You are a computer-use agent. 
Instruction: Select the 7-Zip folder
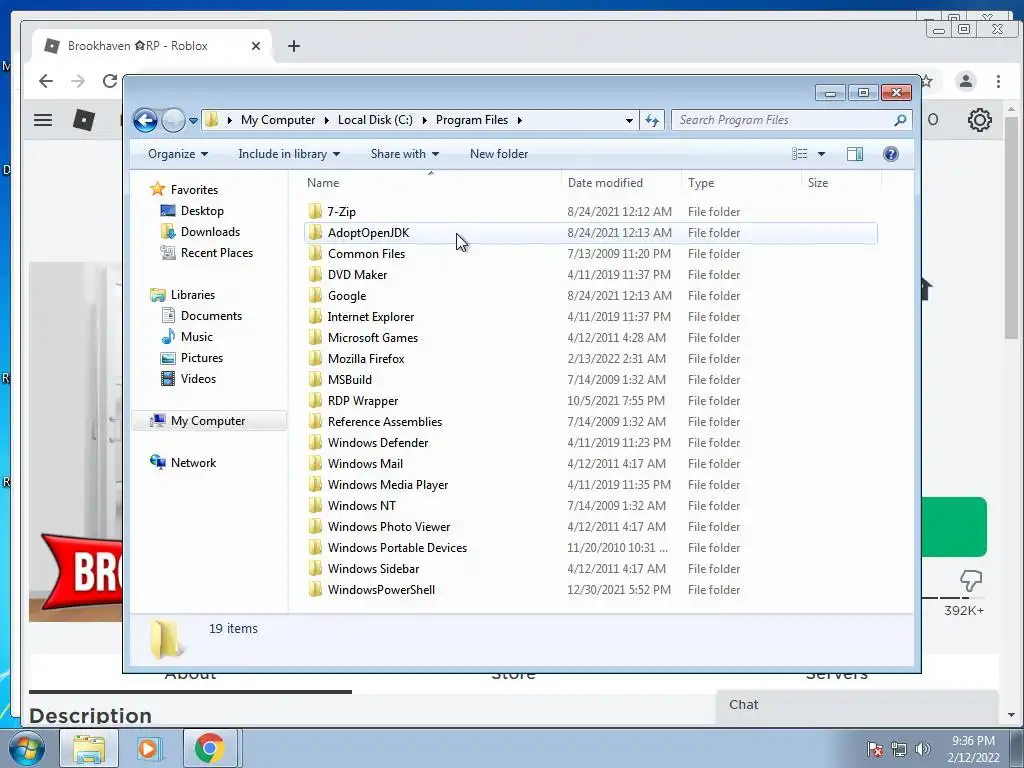590,212
